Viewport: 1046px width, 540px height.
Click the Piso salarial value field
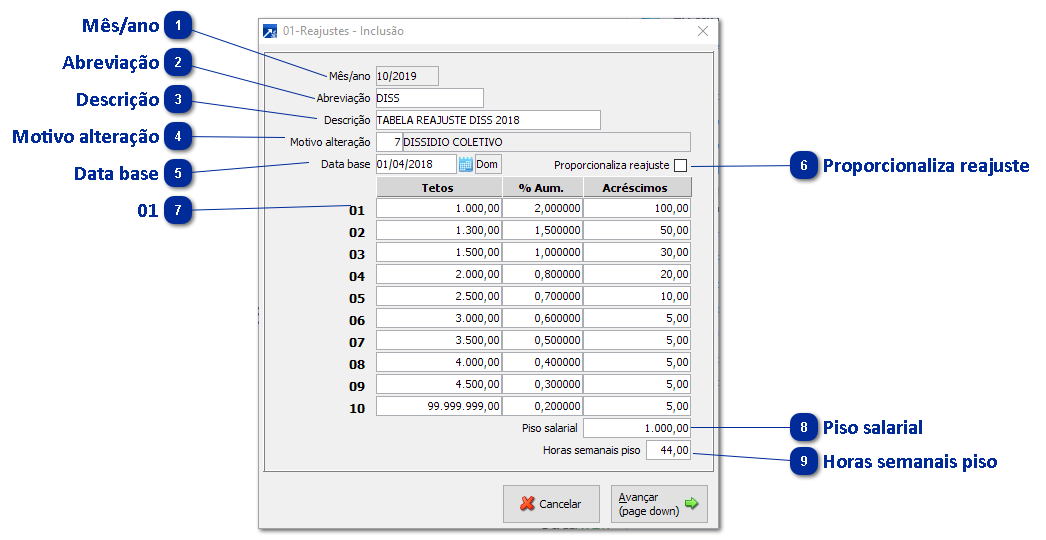[637, 428]
